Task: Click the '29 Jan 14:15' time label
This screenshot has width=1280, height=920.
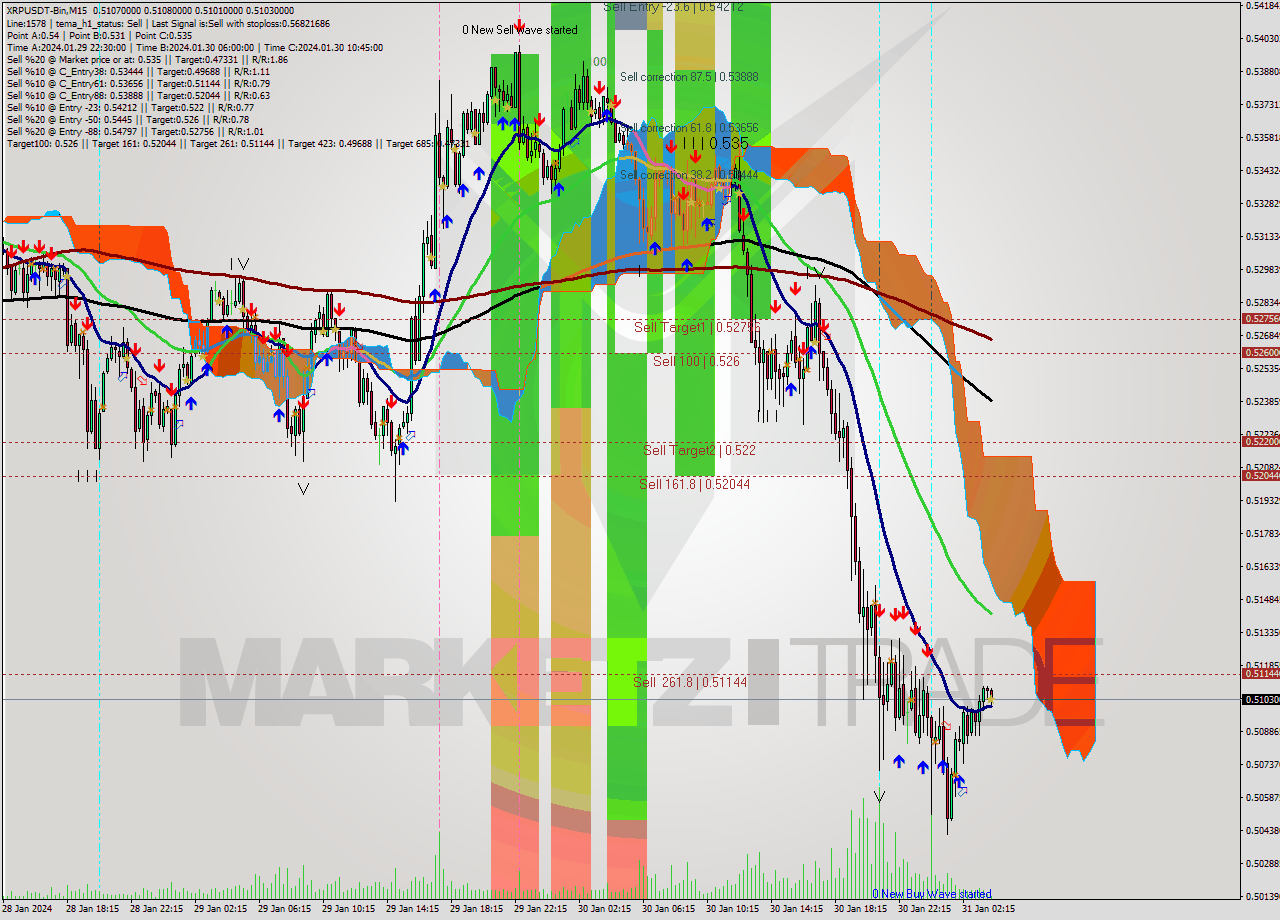Action: [x=412, y=910]
